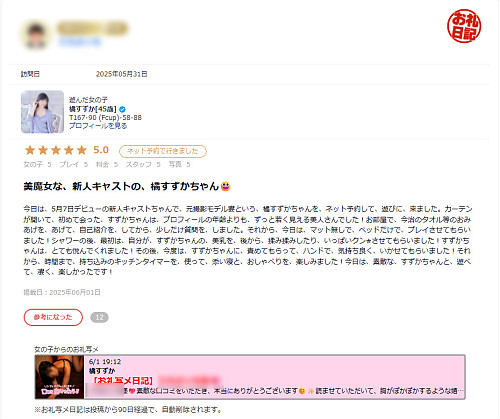Screen dimensions: 500x419
Task: Click the blue verified checkmark badge
Action: (x=122, y=109)
